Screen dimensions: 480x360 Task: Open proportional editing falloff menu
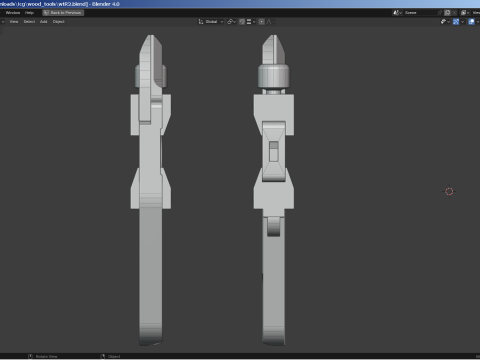[x=270, y=22]
